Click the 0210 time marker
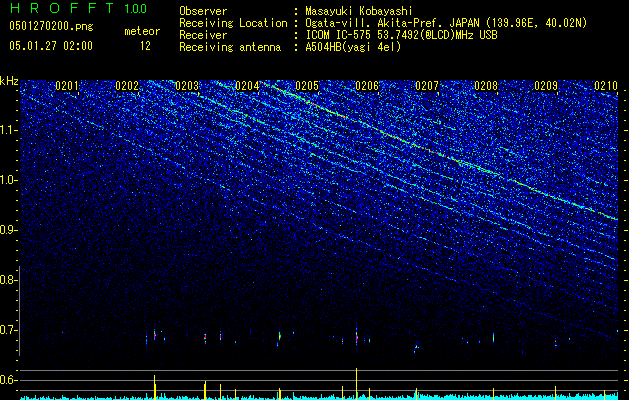This screenshot has width=629, height=400. [x=606, y=86]
